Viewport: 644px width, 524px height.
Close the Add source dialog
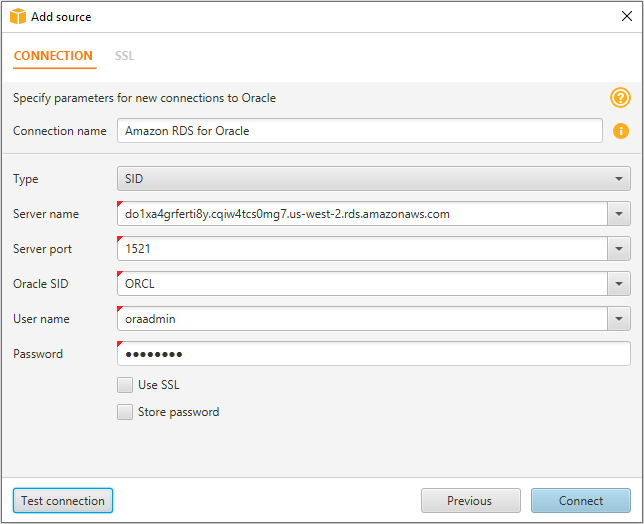pyautogui.click(x=626, y=16)
